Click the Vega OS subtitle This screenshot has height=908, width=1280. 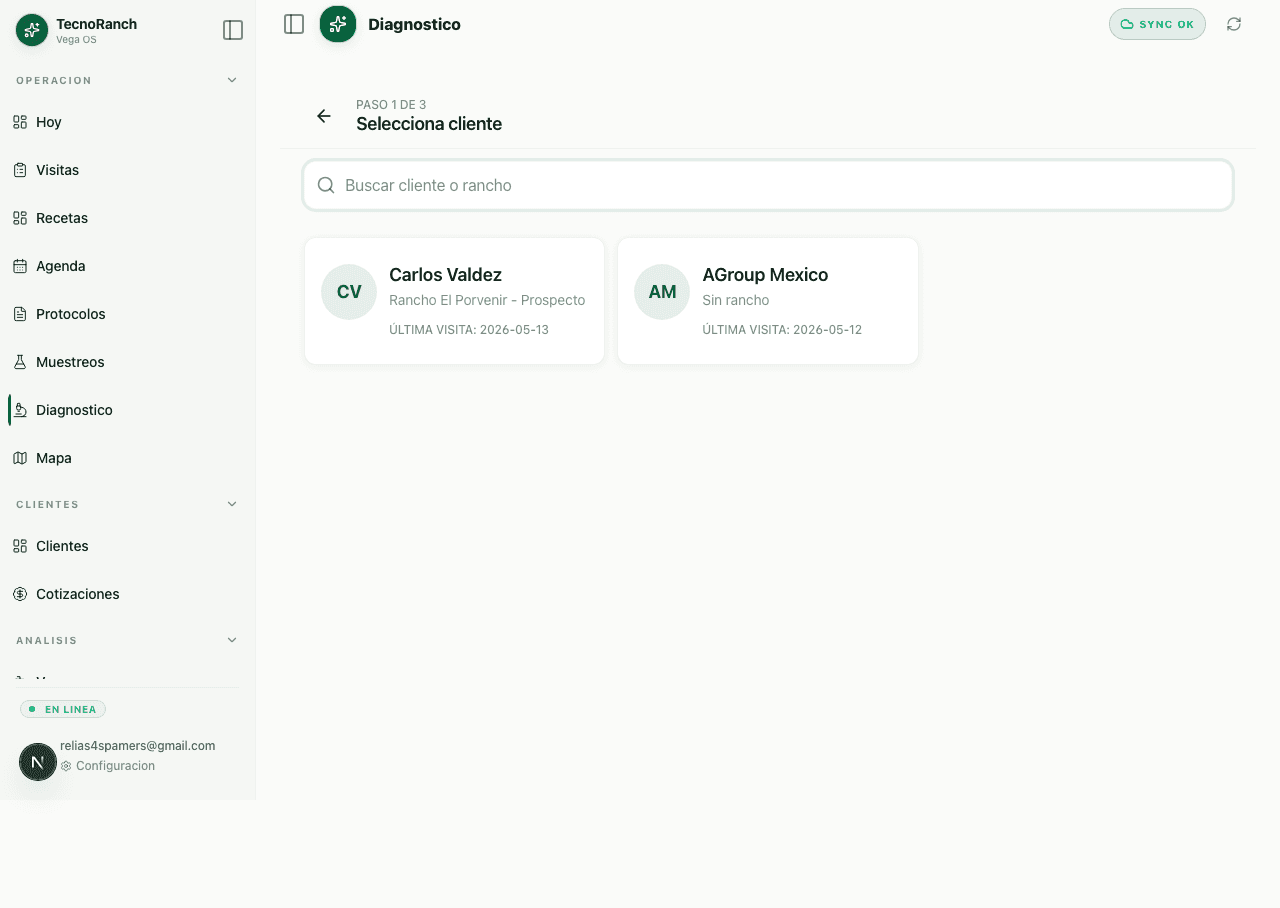pyautogui.click(x=76, y=40)
